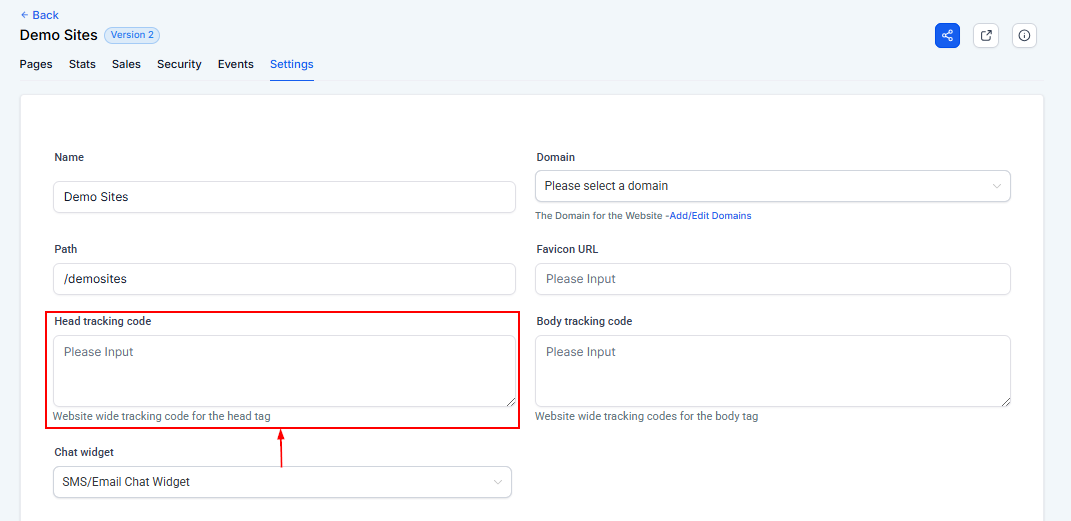Expand the Domain selection dropdown
Screen dimensions: 1071x521
772,186
